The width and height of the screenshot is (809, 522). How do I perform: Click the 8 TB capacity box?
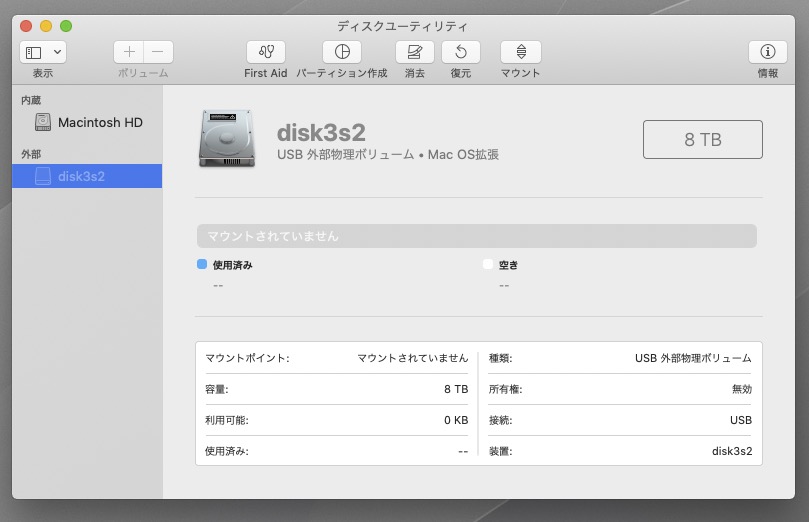[703, 139]
